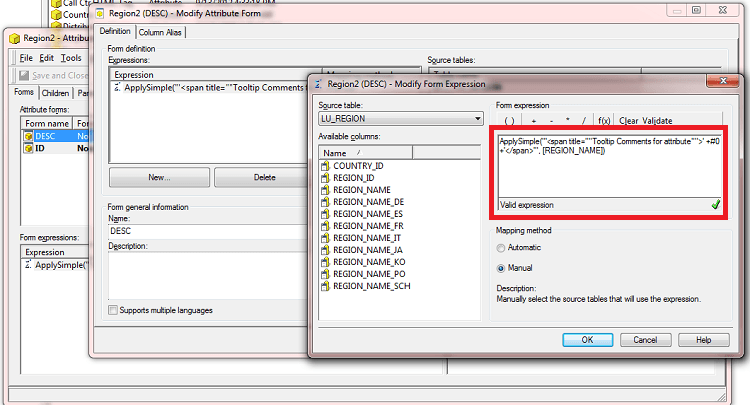Insert parentheses using the ( ) button
The width and height of the screenshot is (750, 405).
coord(509,120)
